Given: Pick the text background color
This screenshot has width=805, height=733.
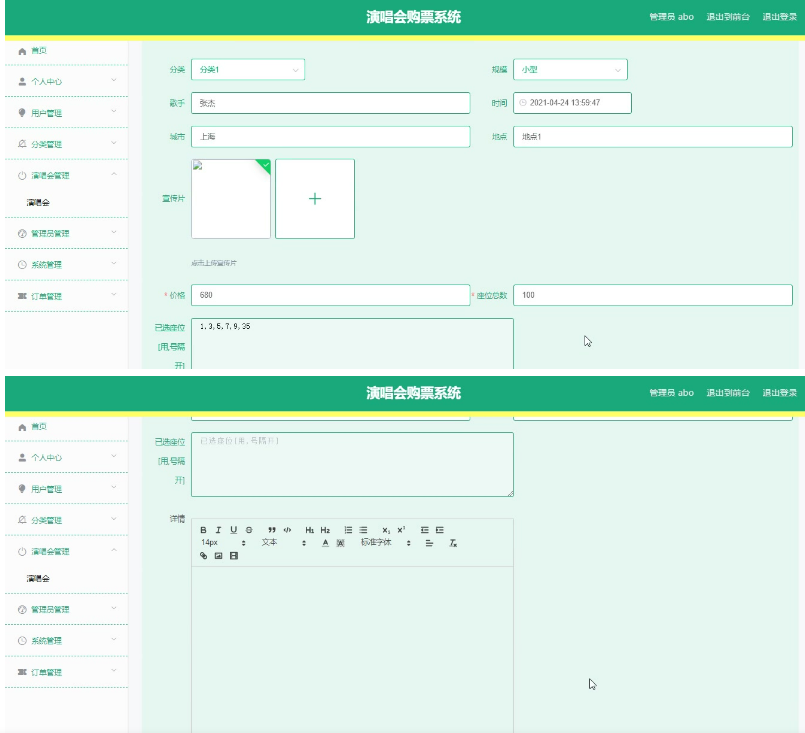Looking at the screenshot, I should (x=340, y=543).
